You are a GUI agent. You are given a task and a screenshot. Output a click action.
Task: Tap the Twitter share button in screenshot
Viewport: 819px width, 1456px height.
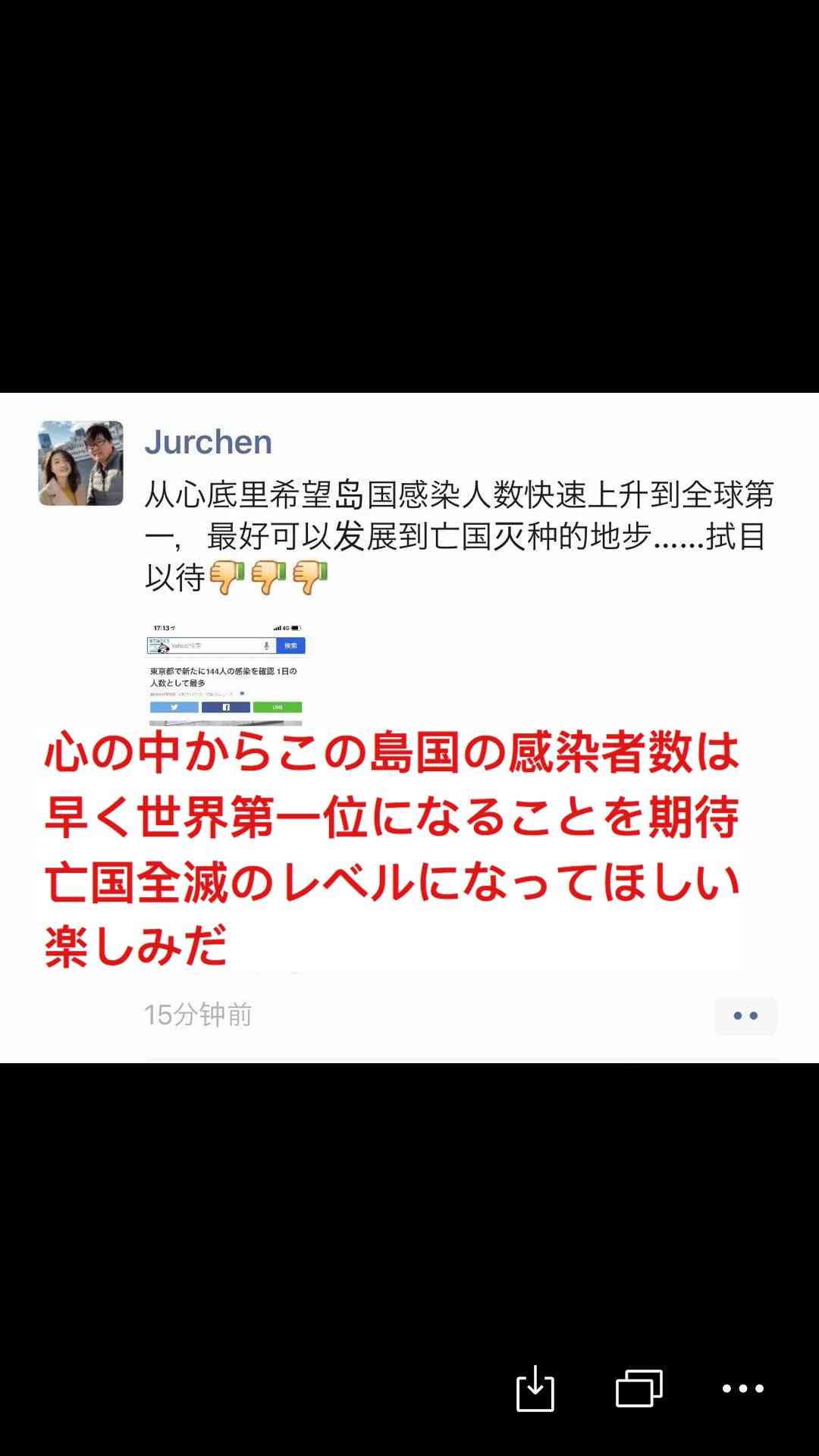point(174,707)
